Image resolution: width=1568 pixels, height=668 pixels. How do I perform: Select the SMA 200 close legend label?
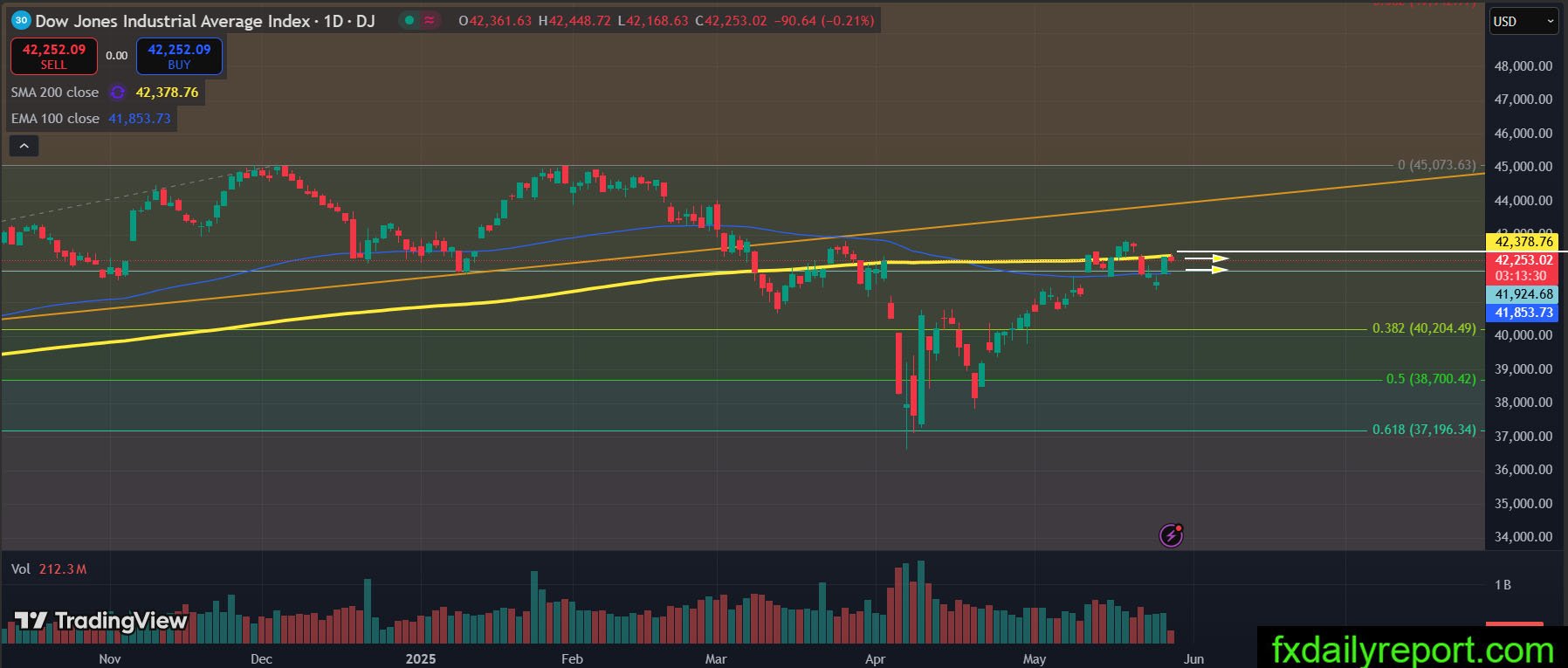pos(55,93)
